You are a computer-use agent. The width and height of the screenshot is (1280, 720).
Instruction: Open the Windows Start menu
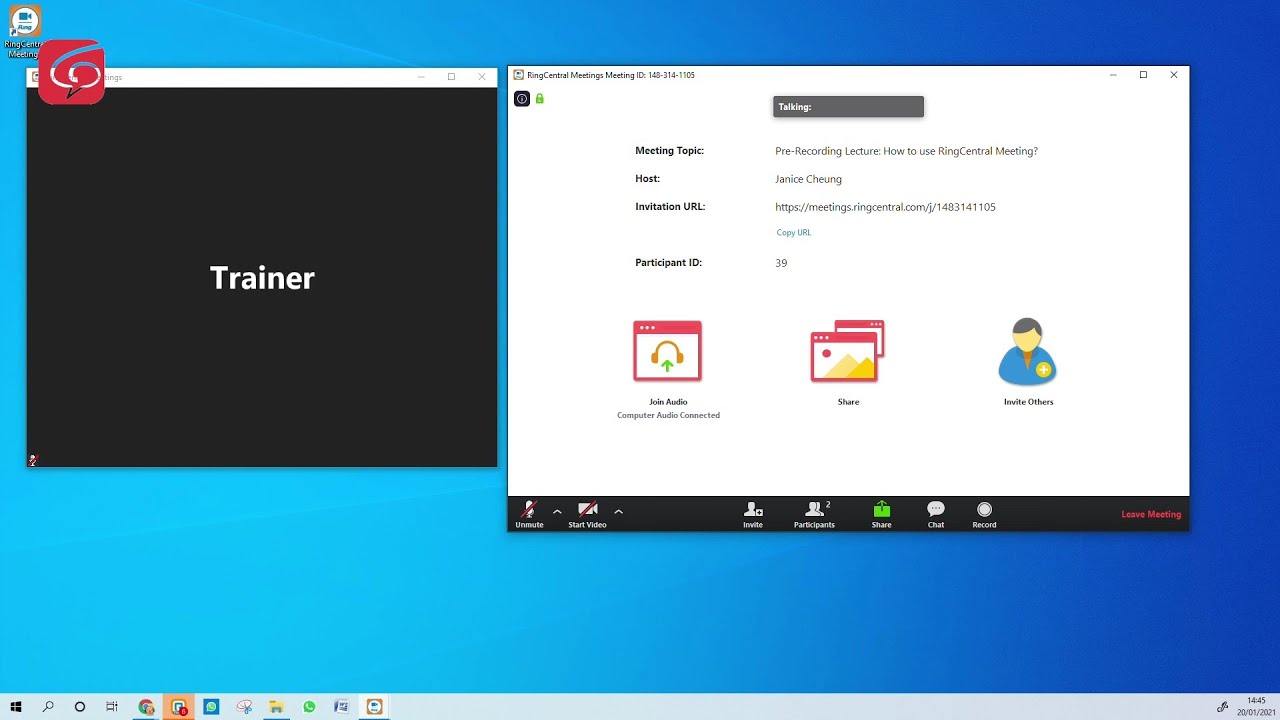16,707
